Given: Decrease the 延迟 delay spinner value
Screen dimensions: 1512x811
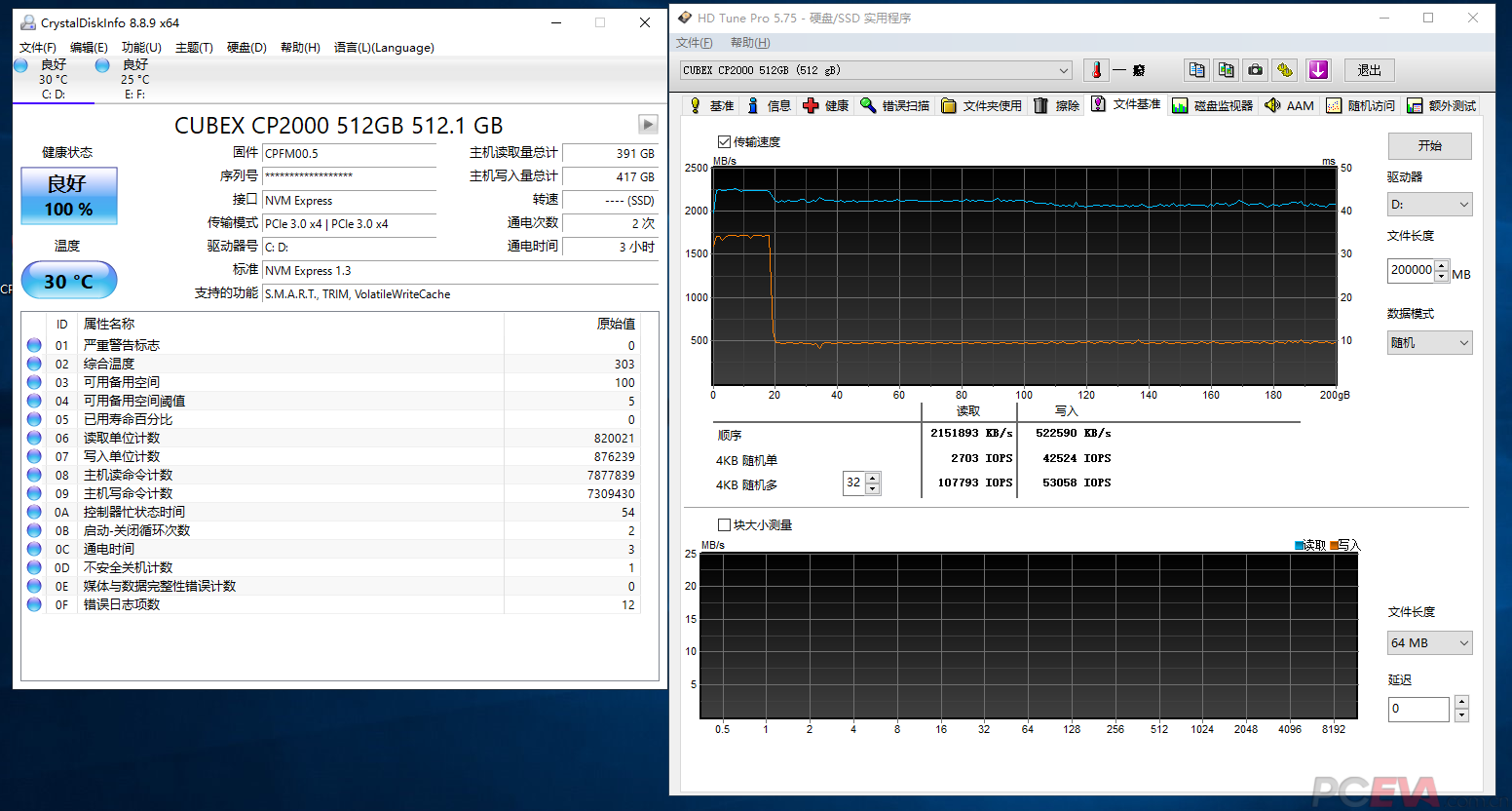Looking at the screenshot, I should point(1461,715).
